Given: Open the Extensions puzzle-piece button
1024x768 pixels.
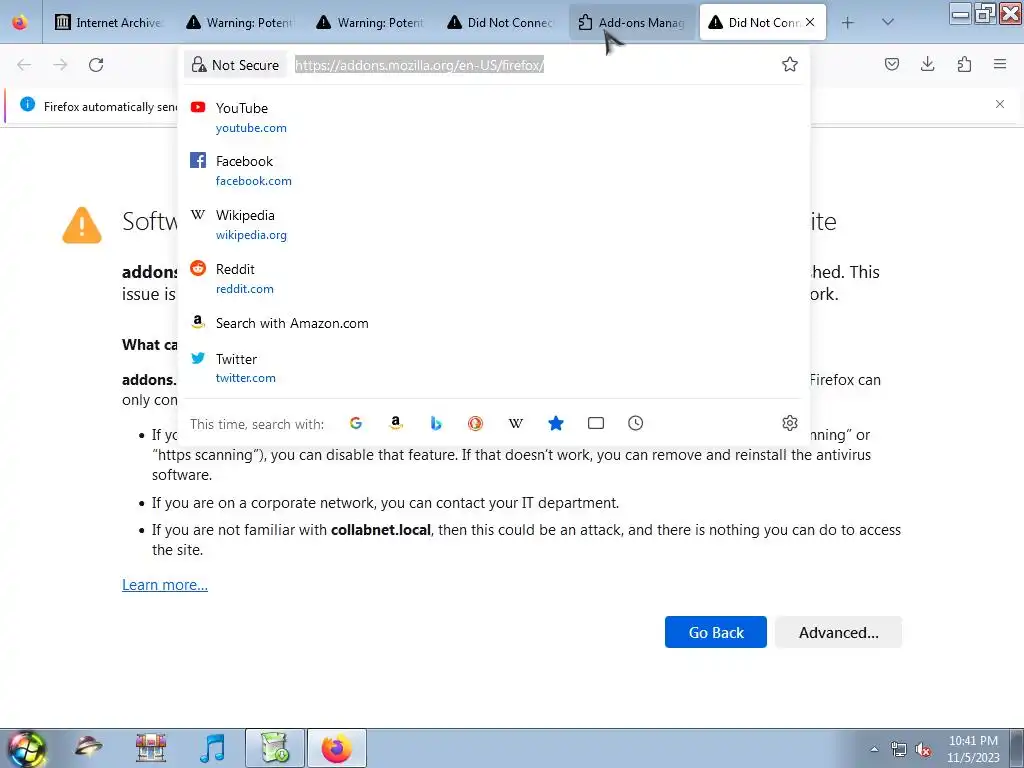Looking at the screenshot, I should tap(964, 64).
